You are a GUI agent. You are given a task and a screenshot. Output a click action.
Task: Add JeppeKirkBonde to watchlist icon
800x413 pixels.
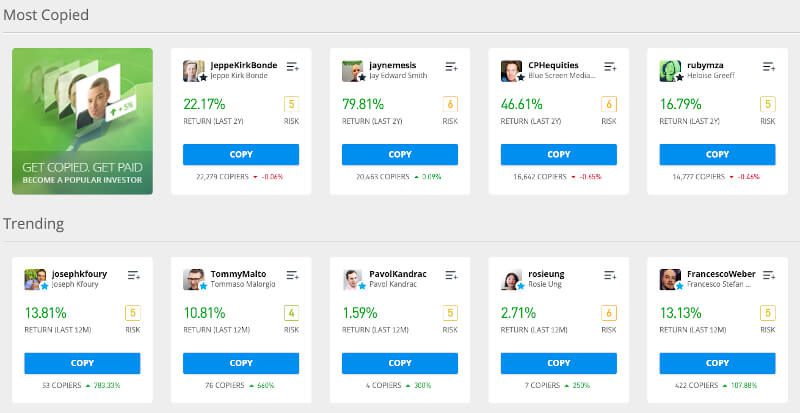click(292, 66)
